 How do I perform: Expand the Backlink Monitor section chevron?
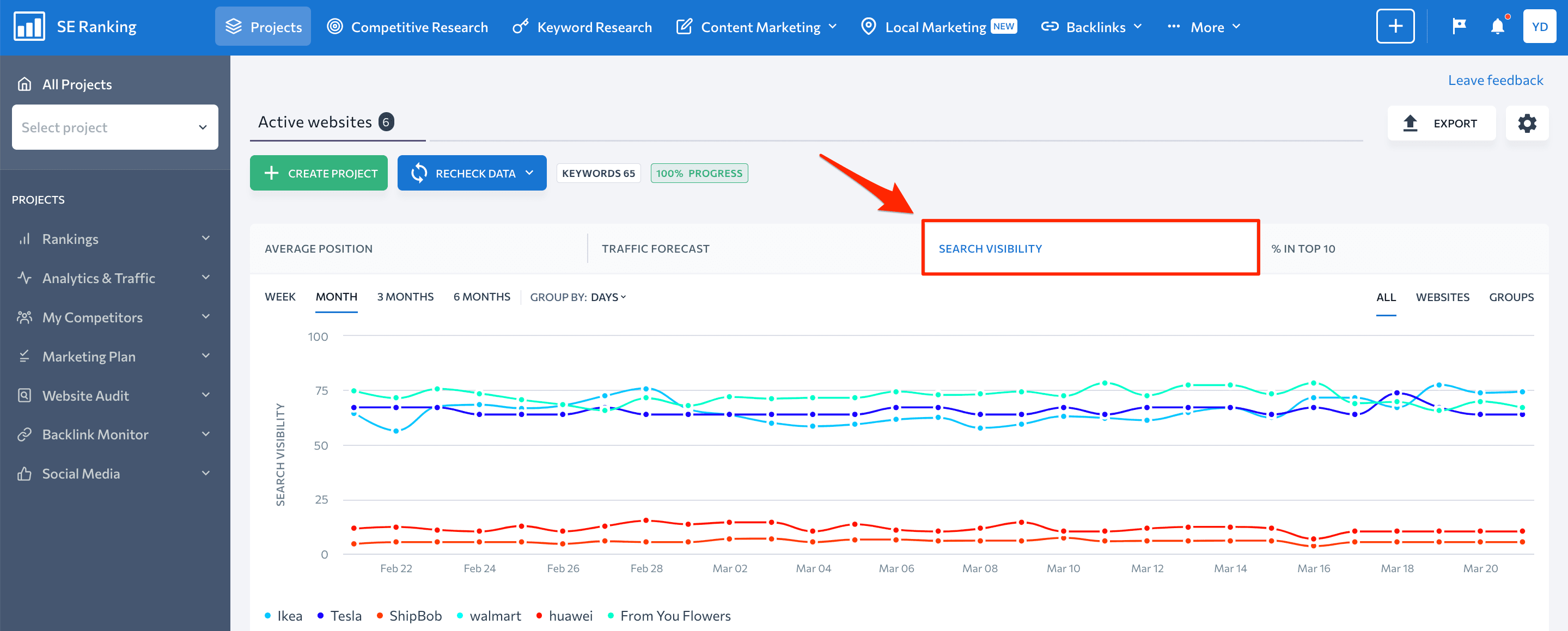206,434
